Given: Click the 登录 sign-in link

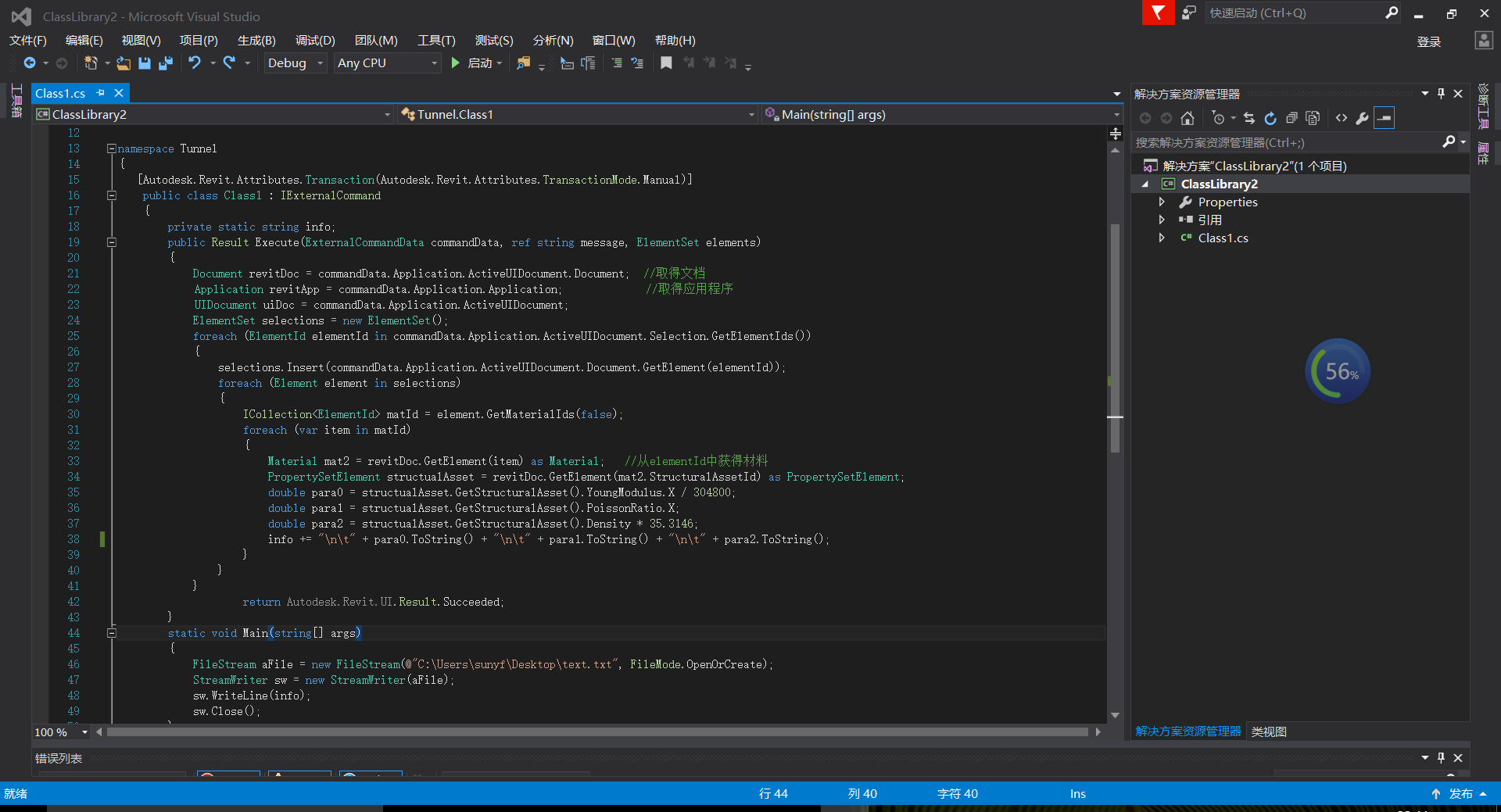Looking at the screenshot, I should pyautogui.click(x=1428, y=42).
